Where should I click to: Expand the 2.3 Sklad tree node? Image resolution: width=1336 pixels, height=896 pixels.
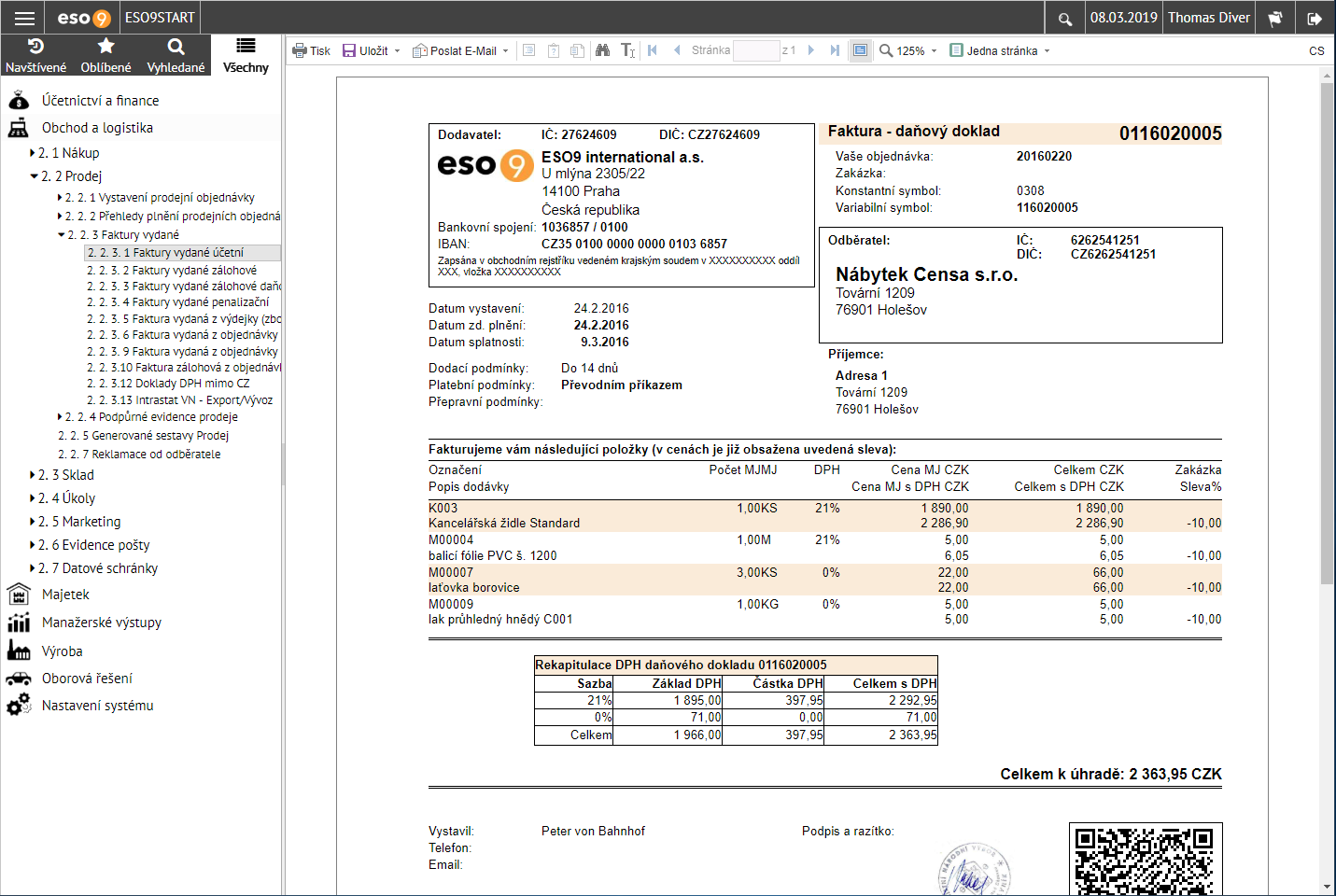(33, 475)
